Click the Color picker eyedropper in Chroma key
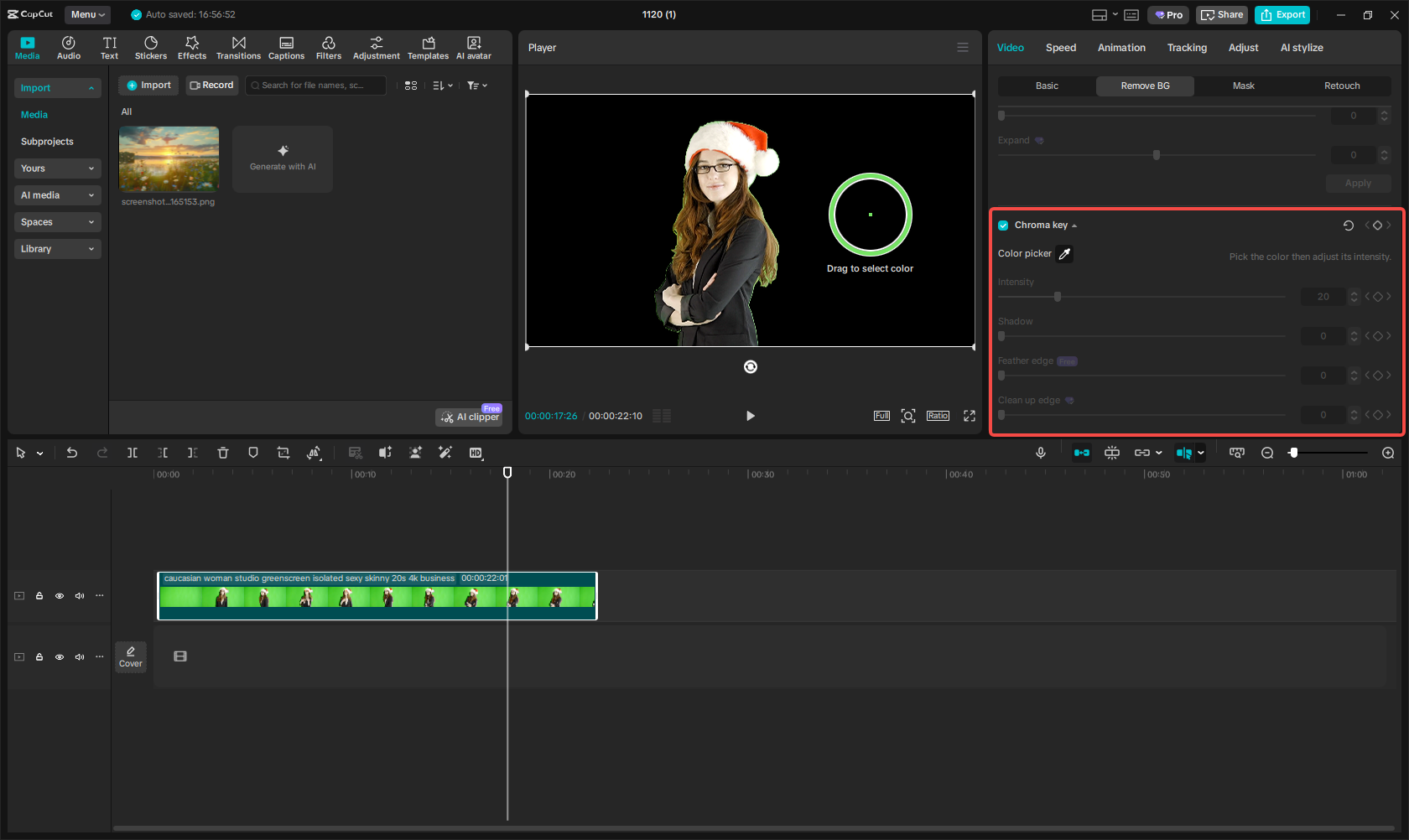 (x=1063, y=253)
